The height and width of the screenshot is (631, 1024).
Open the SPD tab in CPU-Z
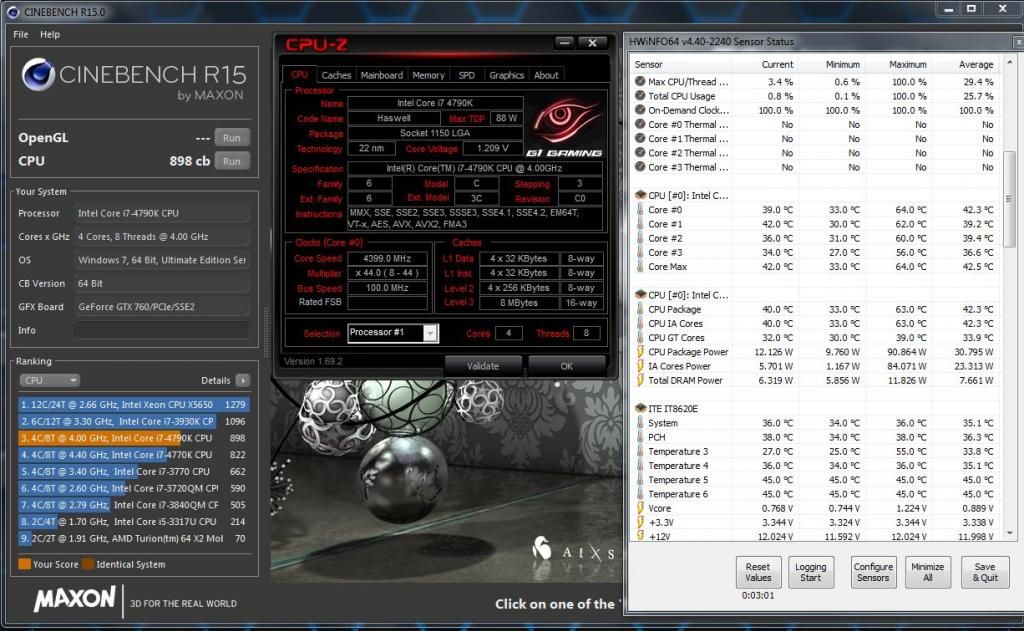click(466, 75)
